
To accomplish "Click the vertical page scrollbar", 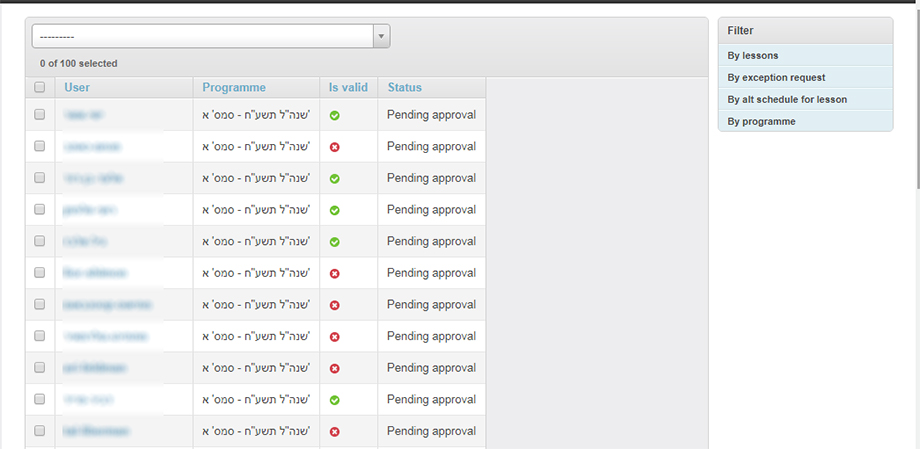I will (x=915, y=100).
